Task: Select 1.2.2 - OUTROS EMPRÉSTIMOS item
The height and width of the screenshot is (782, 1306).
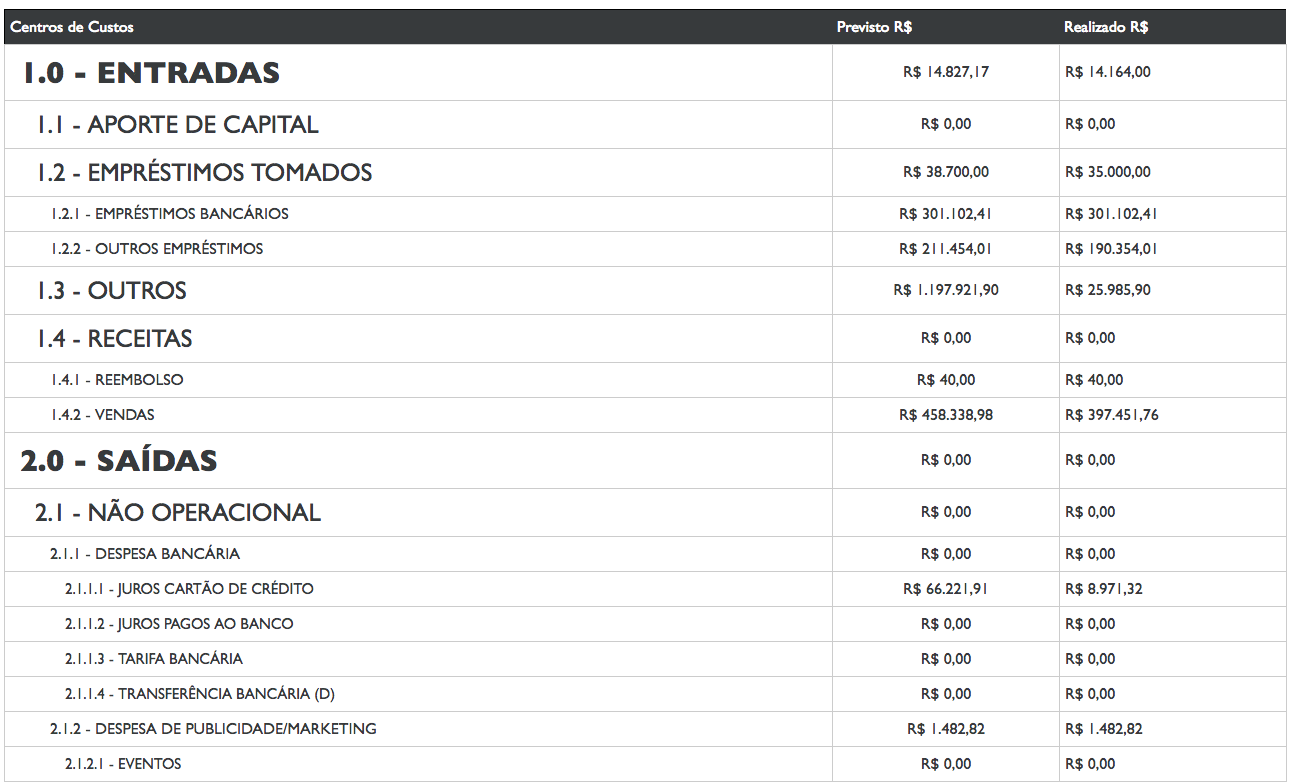Action: point(157,249)
